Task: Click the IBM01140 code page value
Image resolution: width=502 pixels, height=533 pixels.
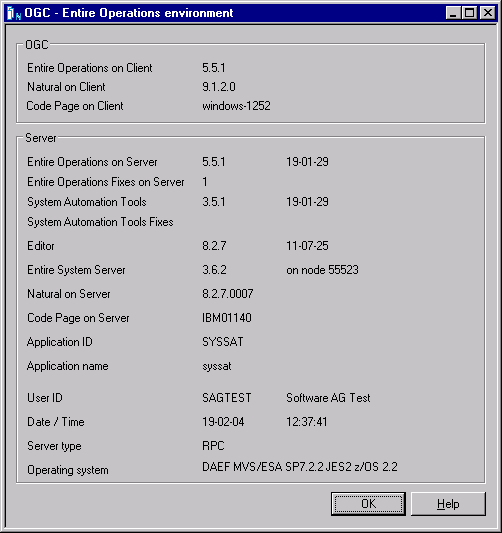Action: tap(227, 318)
